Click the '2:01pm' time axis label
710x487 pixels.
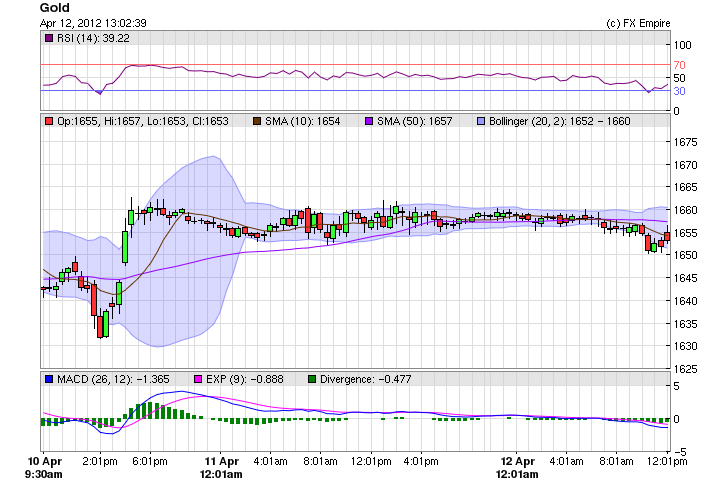pyautogui.click(x=100, y=461)
